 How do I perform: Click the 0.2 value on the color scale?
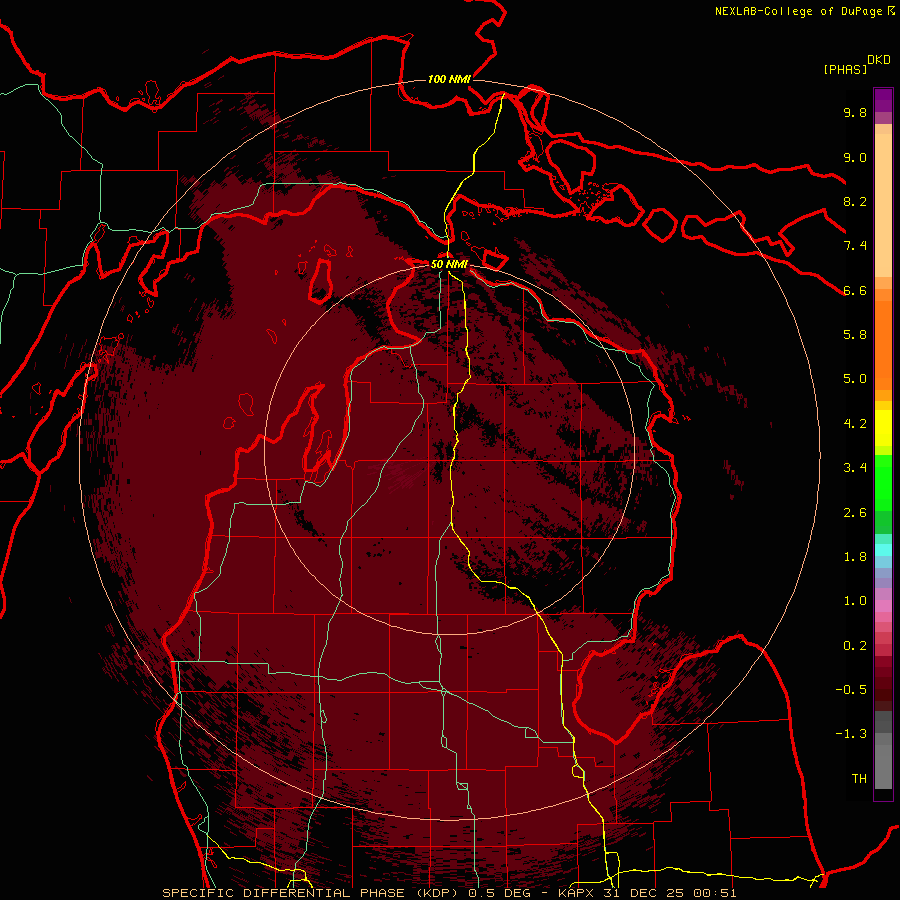pos(855,646)
